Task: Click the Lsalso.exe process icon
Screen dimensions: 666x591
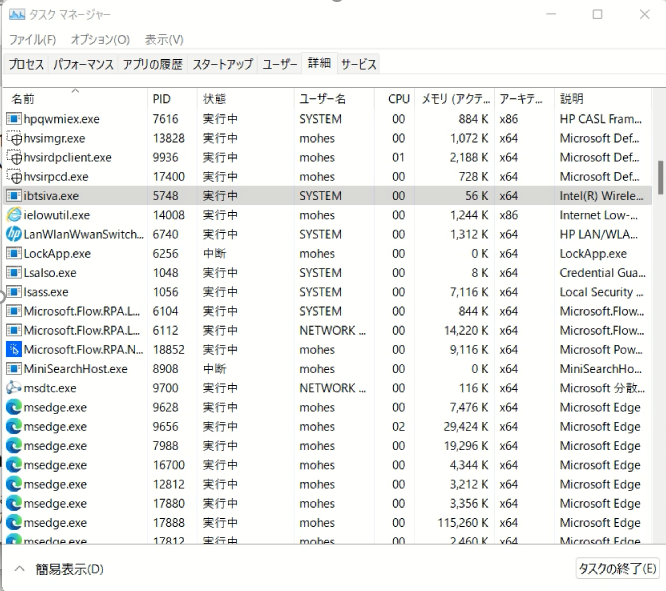Action: [14, 273]
